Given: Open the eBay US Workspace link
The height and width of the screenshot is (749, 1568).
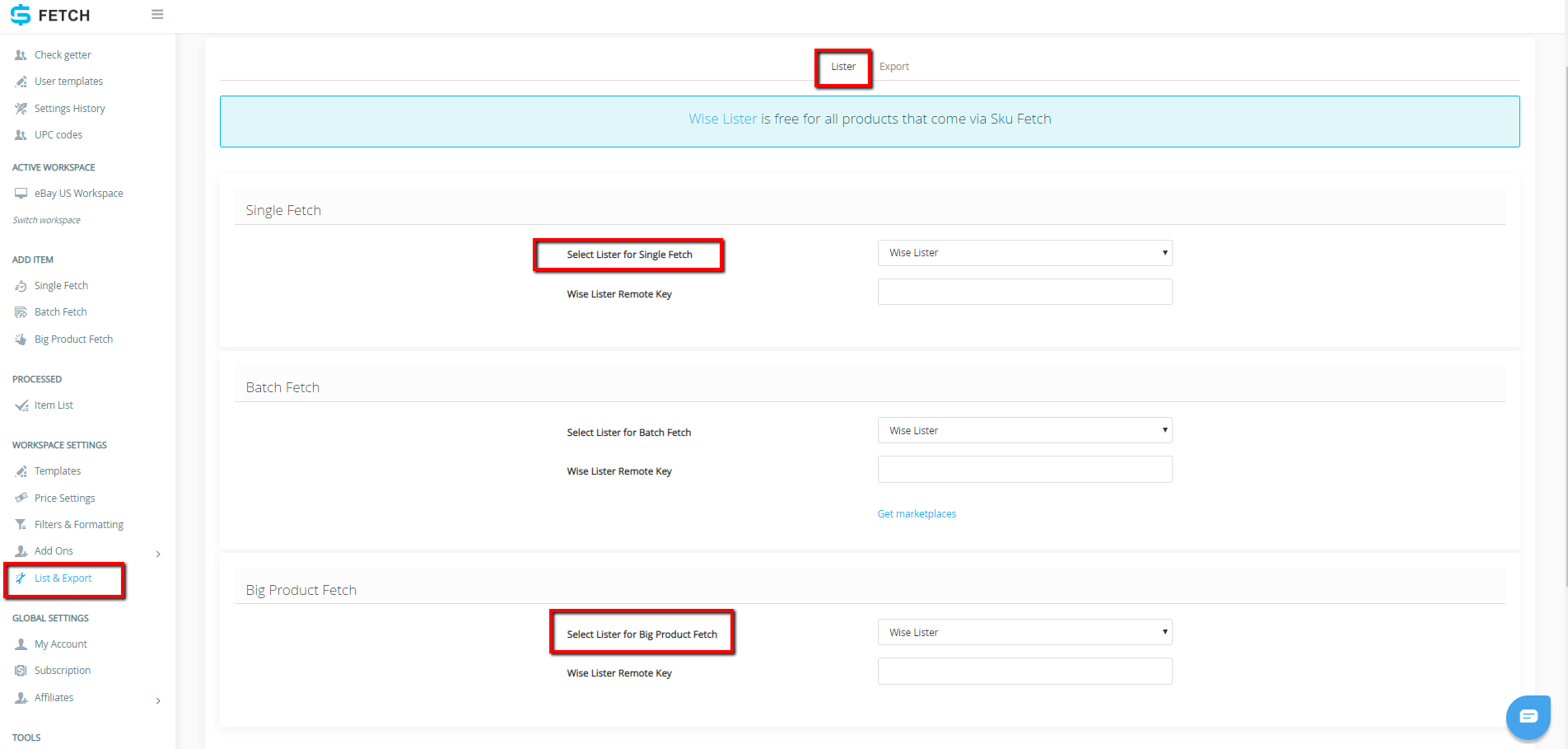Looking at the screenshot, I should pyautogui.click(x=79, y=194).
